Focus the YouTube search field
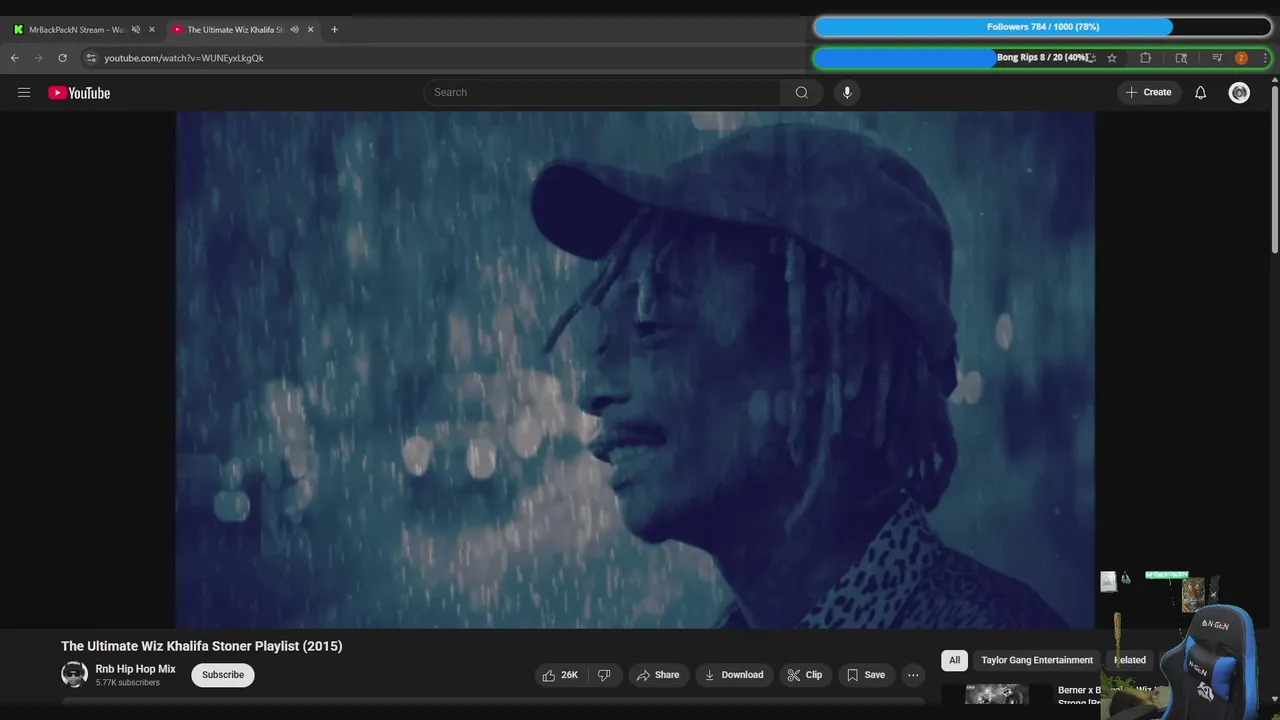This screenshot has height=720, width=1280. [x=602, y=92]
